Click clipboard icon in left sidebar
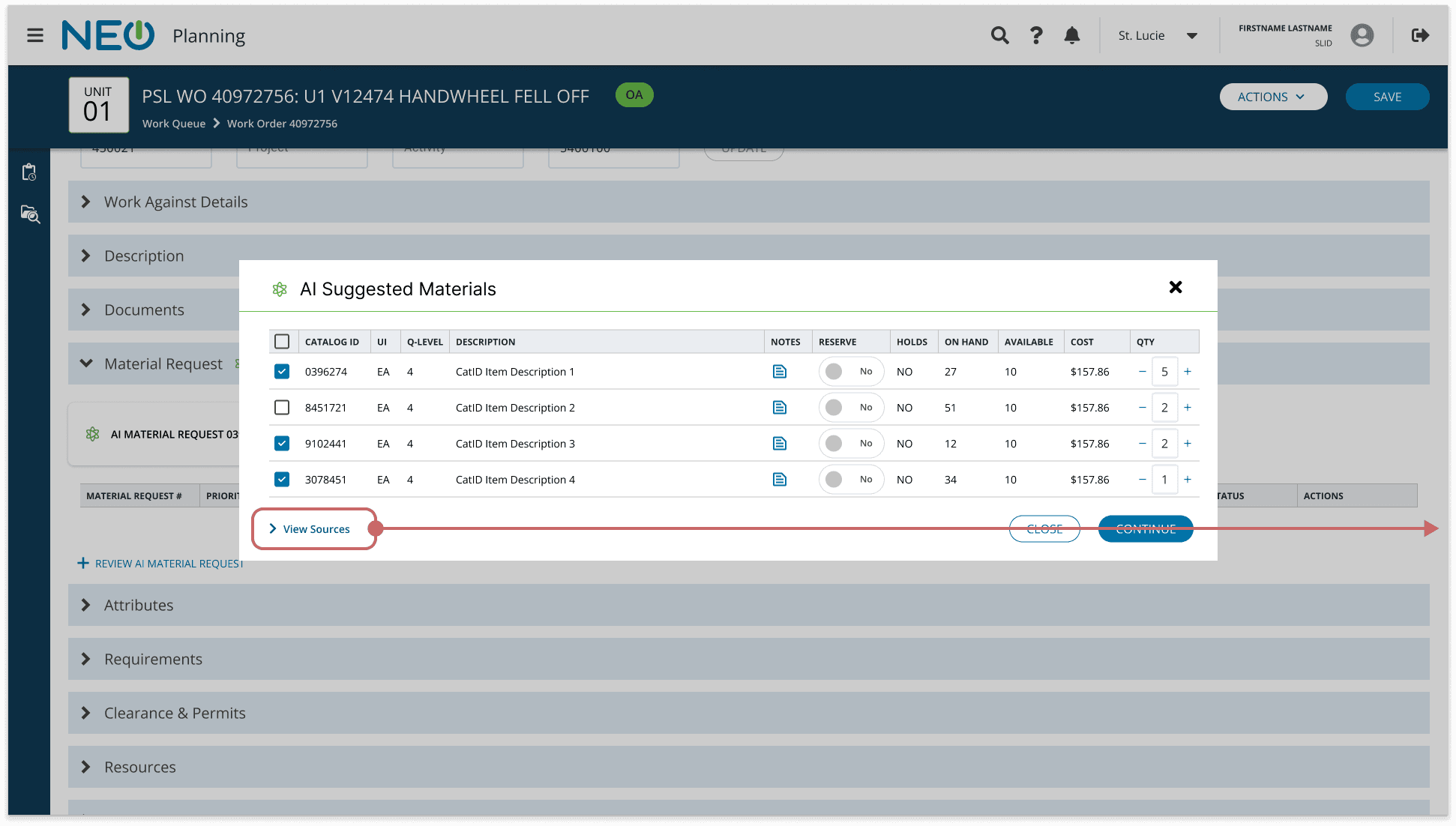Viewport: 1456px width, 826px height. (x=29, y=172)
